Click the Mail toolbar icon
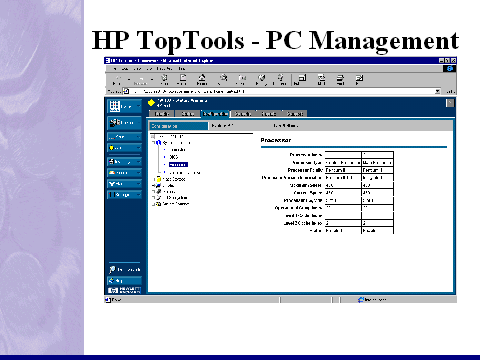The height and width of the screenshot is (360, 480). [321, 79]
